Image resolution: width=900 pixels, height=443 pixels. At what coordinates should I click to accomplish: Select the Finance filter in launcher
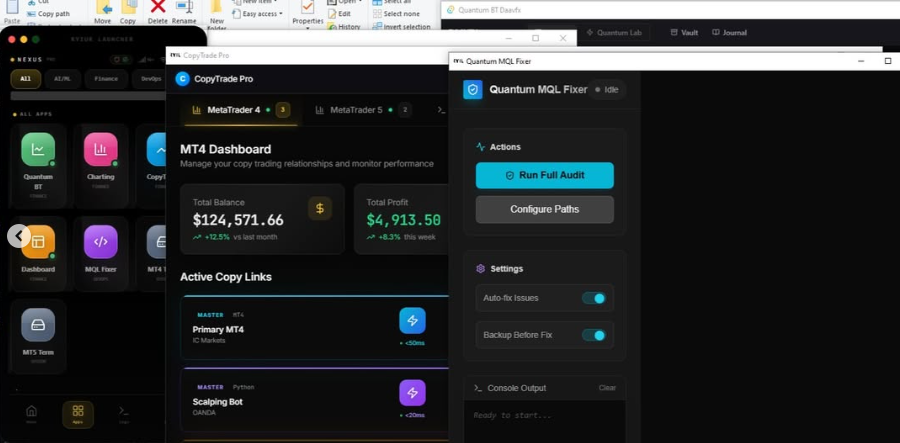point(106,79)
